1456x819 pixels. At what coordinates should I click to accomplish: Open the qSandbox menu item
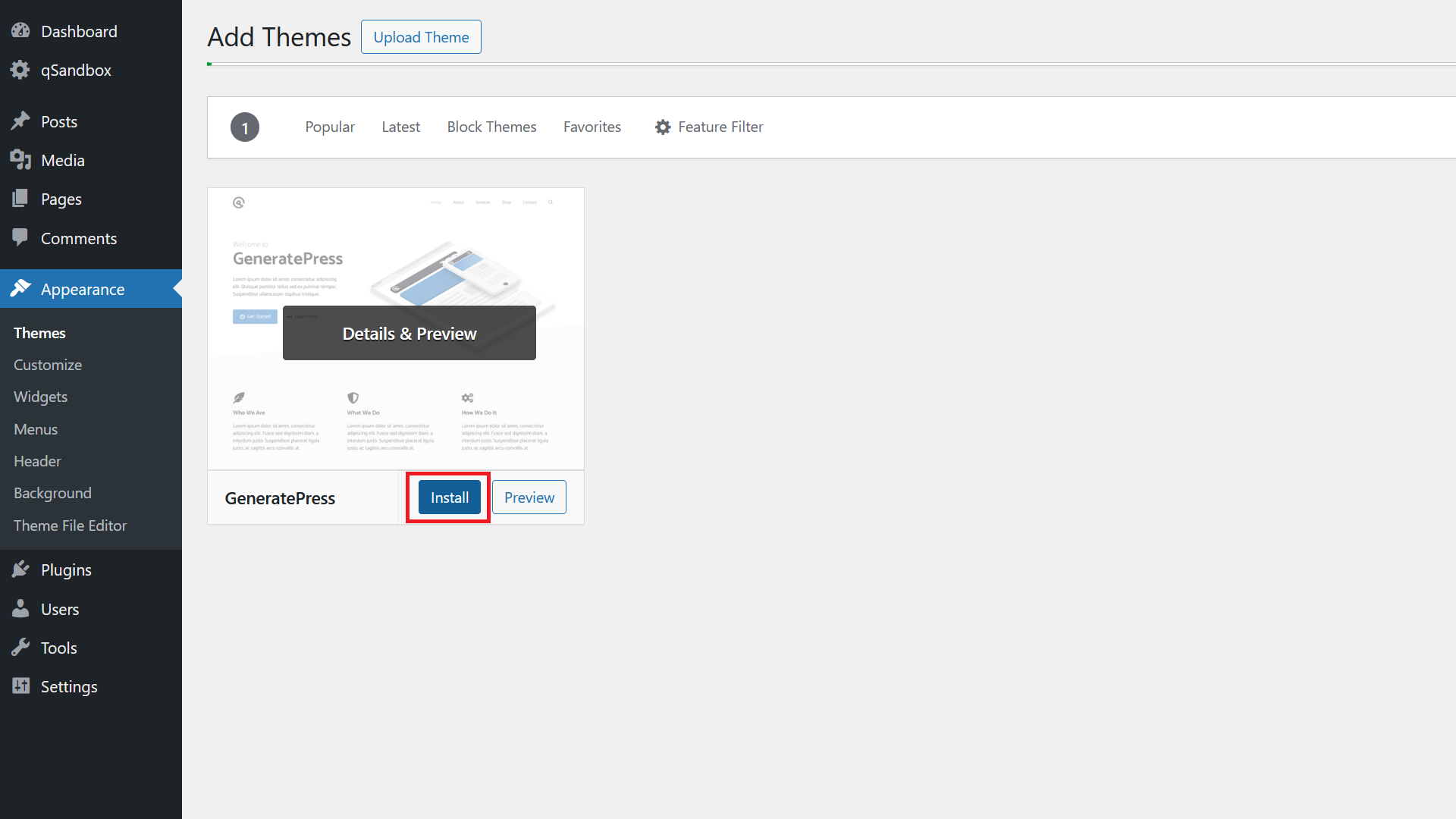point(76,70)
